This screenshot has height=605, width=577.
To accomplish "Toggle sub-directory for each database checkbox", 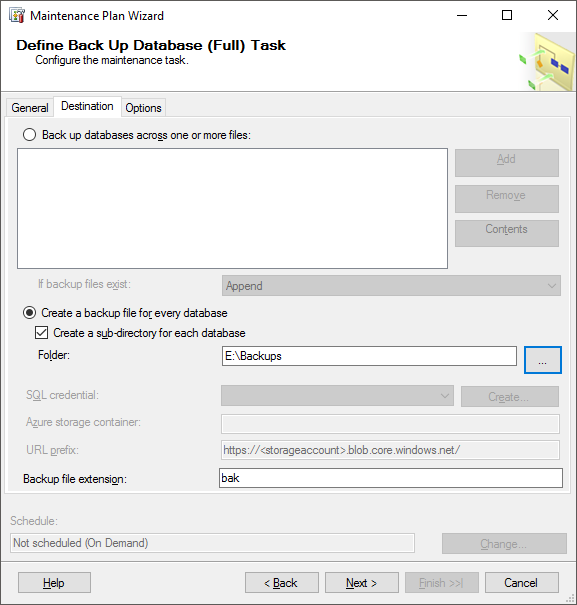I will click(x=42, y=333).
